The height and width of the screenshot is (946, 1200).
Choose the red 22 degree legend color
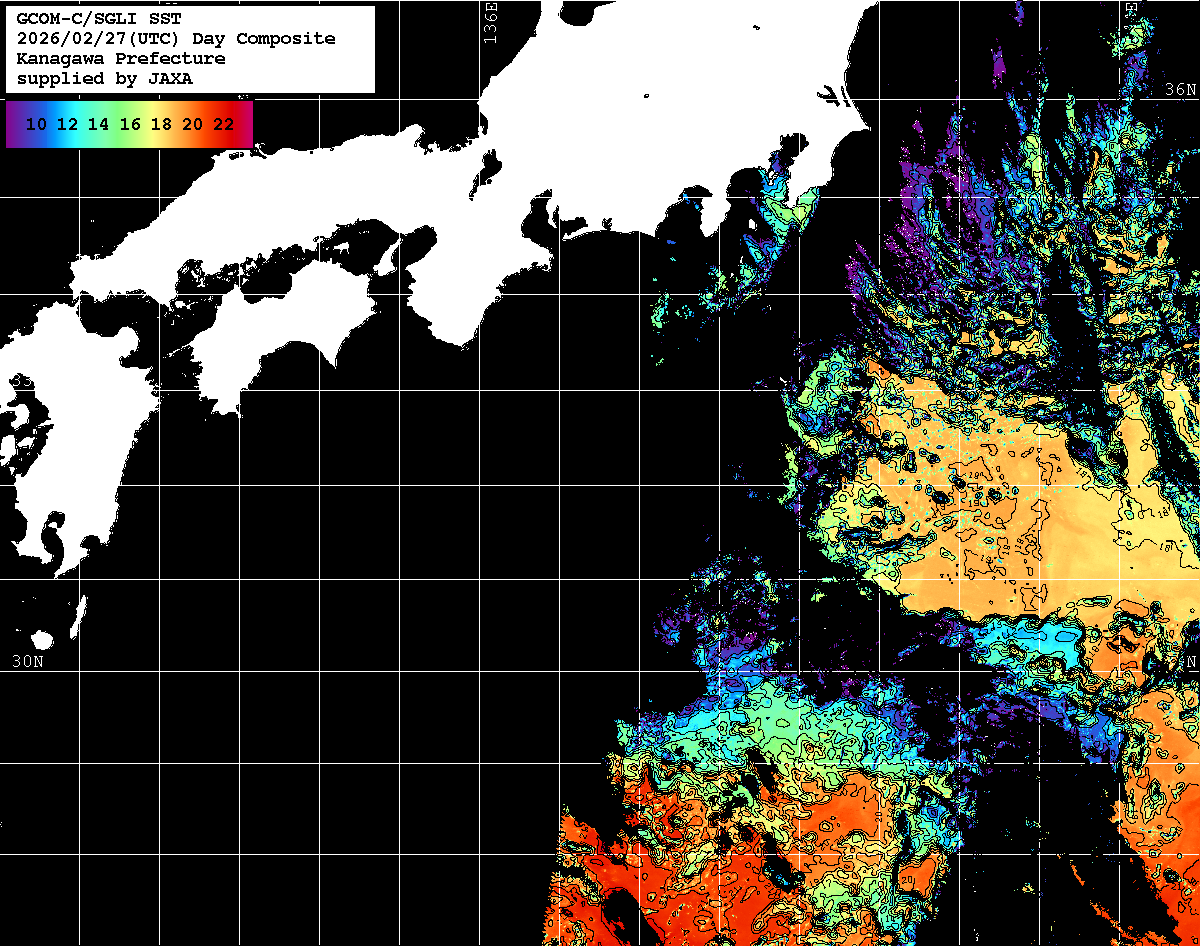click(223, 125)
